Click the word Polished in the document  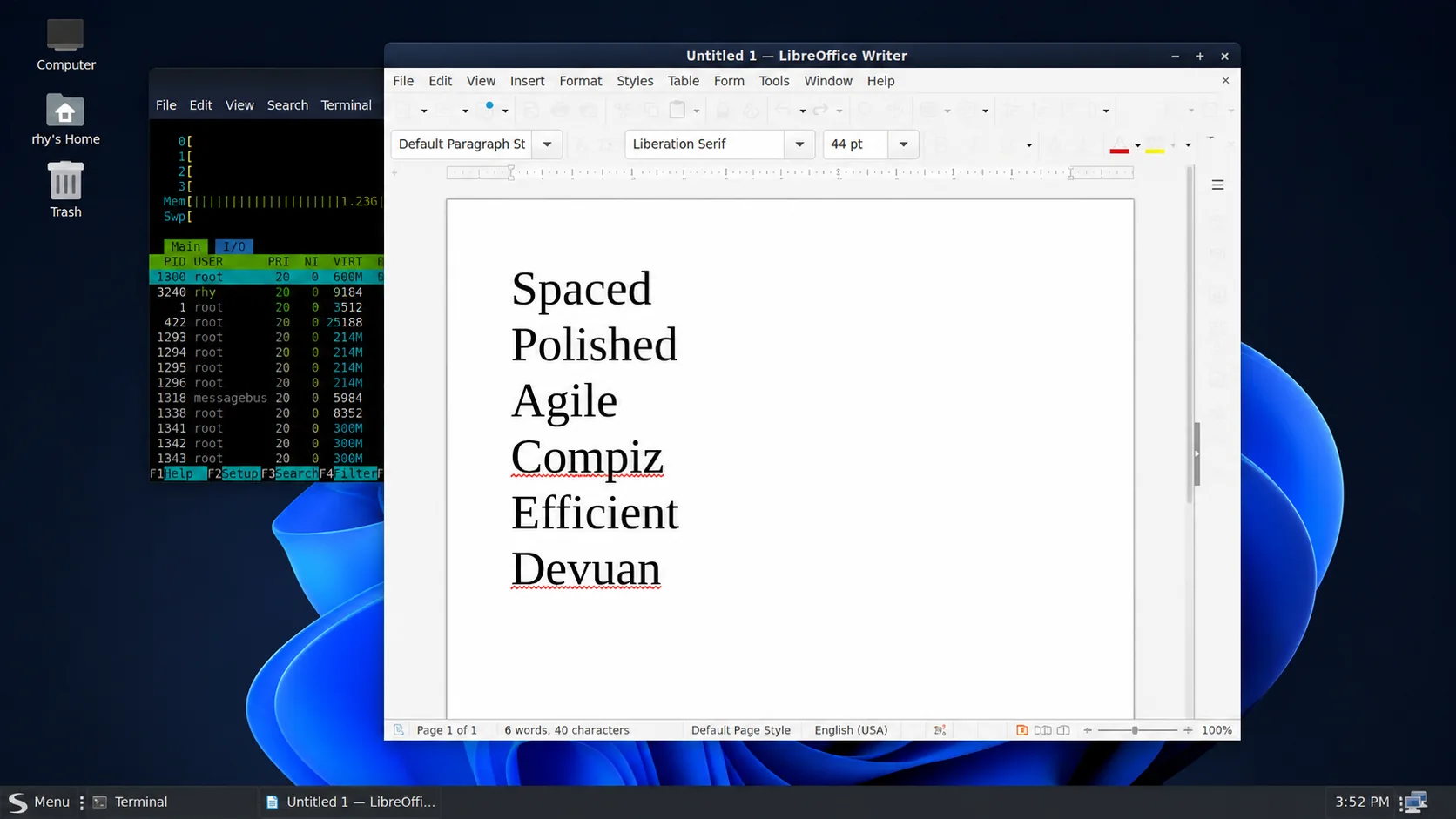pyautogui.click(x=594, y=345)
